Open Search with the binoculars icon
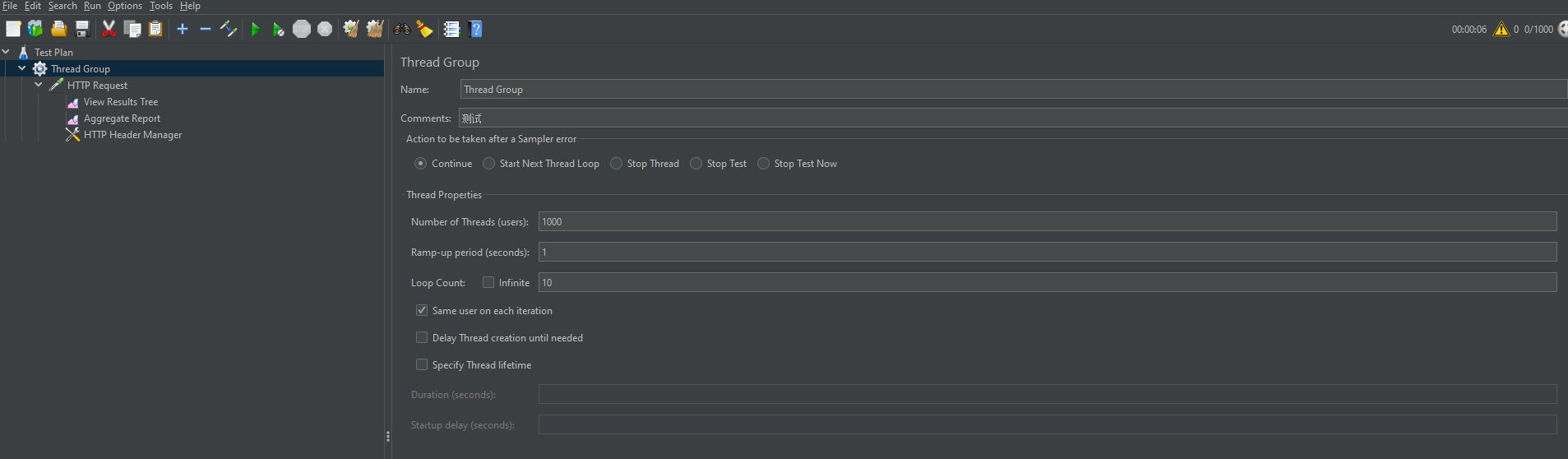This screenshot has height=459, width=1568. click(402, 29)
